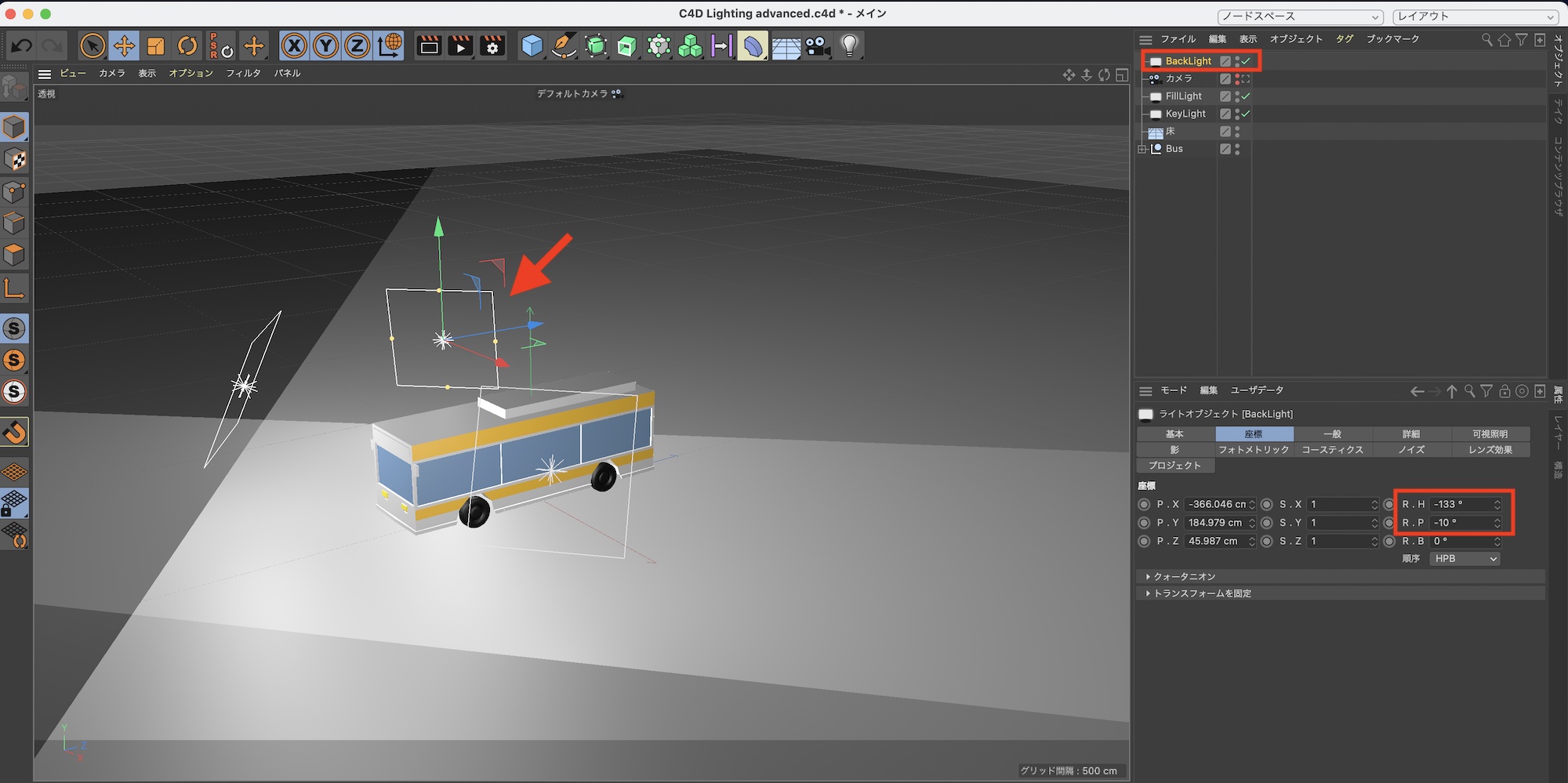Click the Undo arrow icon
Screen dimensions: 1568x783
[21, 46]
